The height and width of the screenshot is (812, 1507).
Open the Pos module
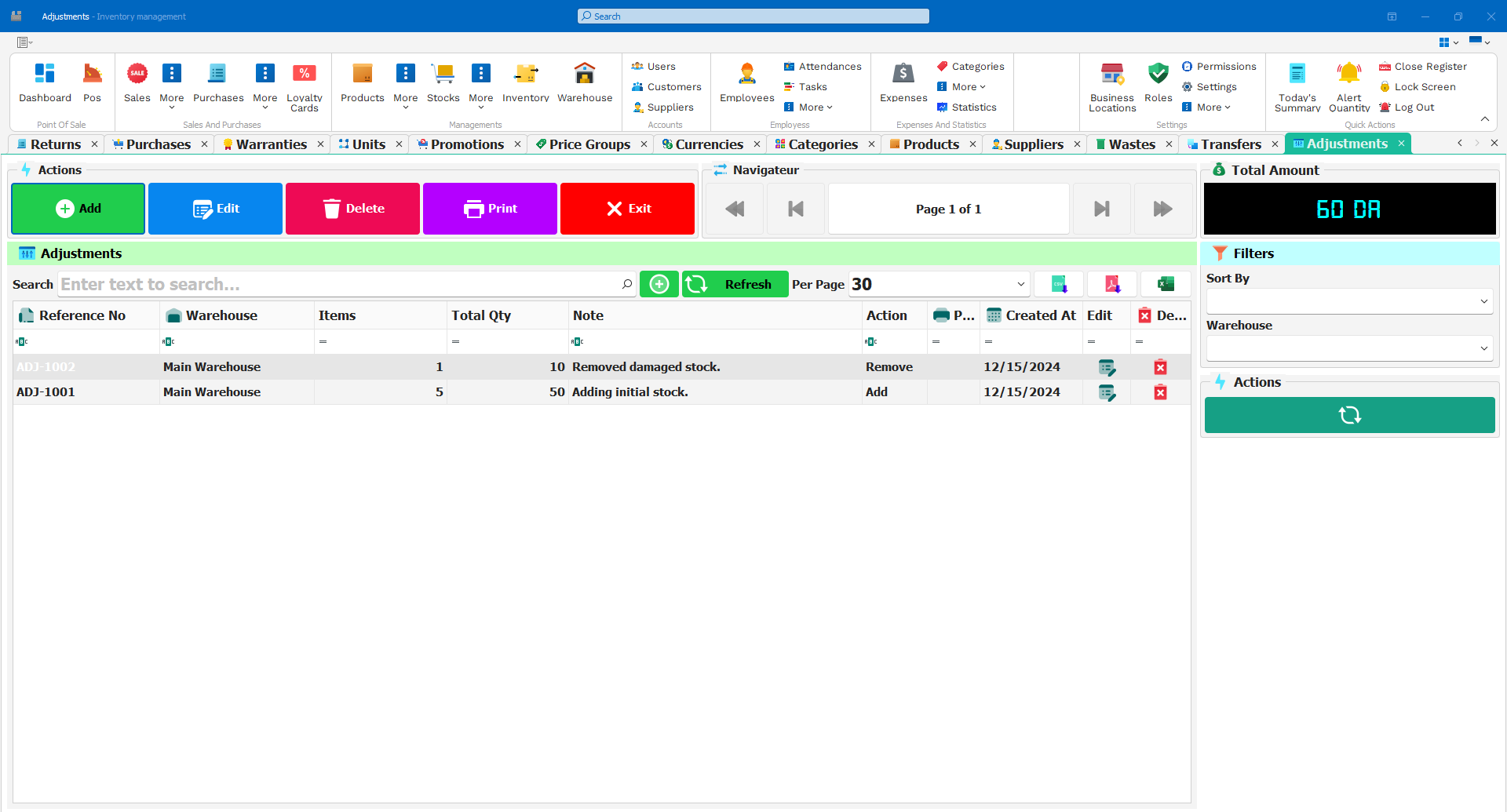(x=93, y=82)
